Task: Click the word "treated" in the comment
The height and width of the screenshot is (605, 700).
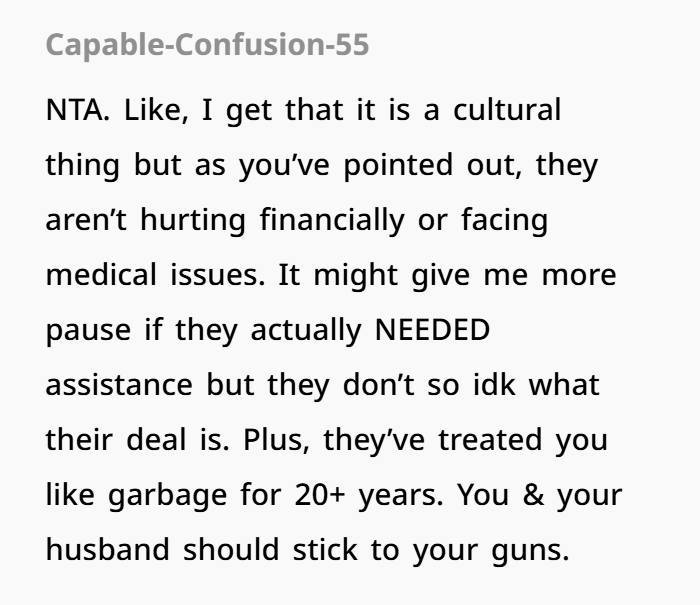Action: 490,439
